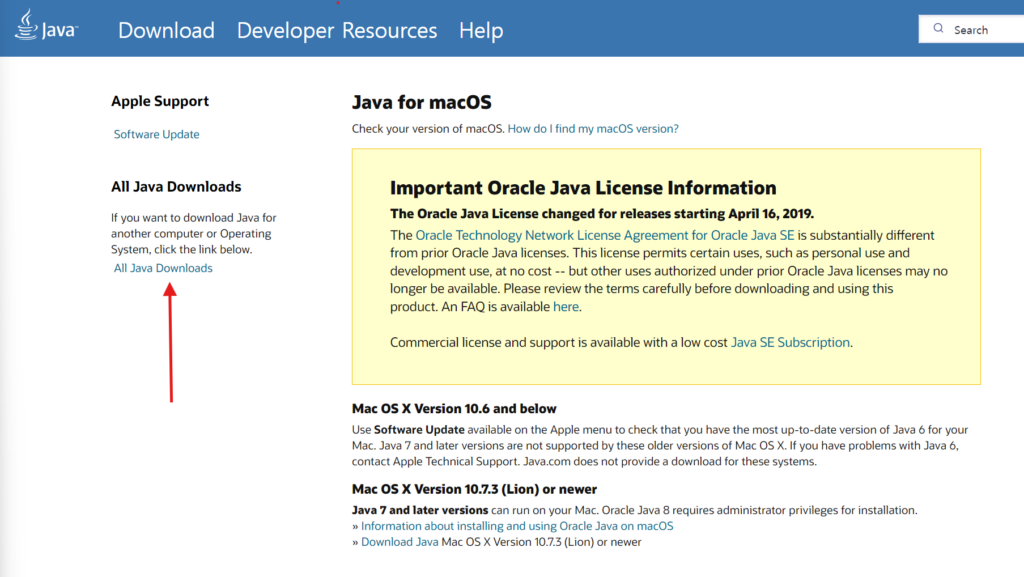Image resolution: width=1024 pixels, height=577 pixels.
Task: Open the Download menu
Action: [x=166, y=30]
